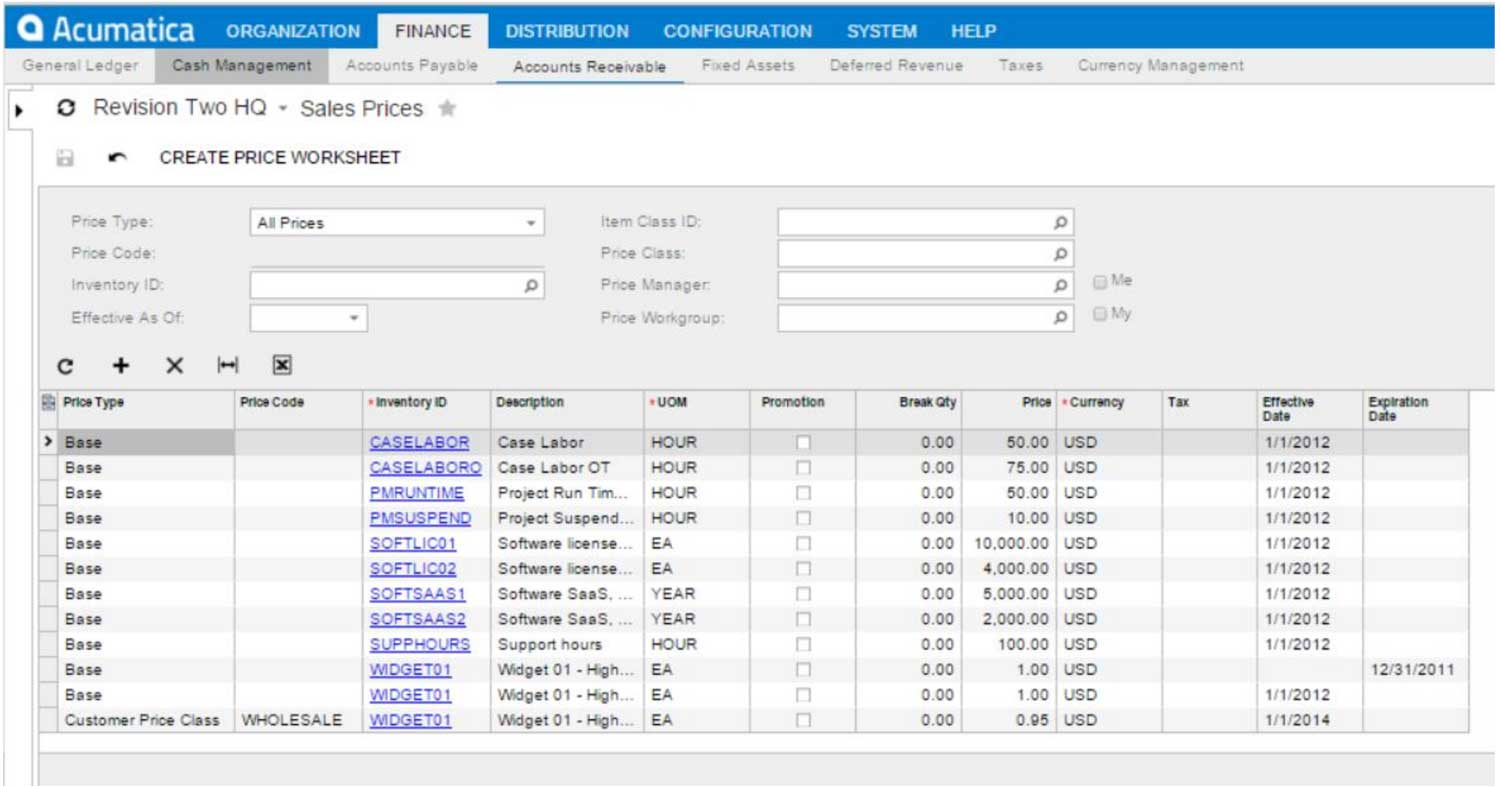Enable the Me checkbox
This screenshot has width=1500, height=787.
coord(1100,282)
